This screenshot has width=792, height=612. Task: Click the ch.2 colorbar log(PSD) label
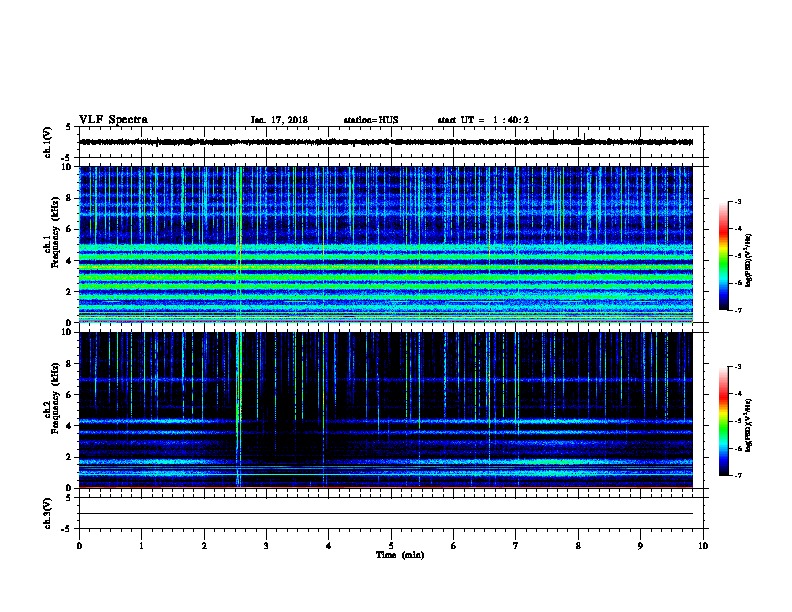[748, 425]
